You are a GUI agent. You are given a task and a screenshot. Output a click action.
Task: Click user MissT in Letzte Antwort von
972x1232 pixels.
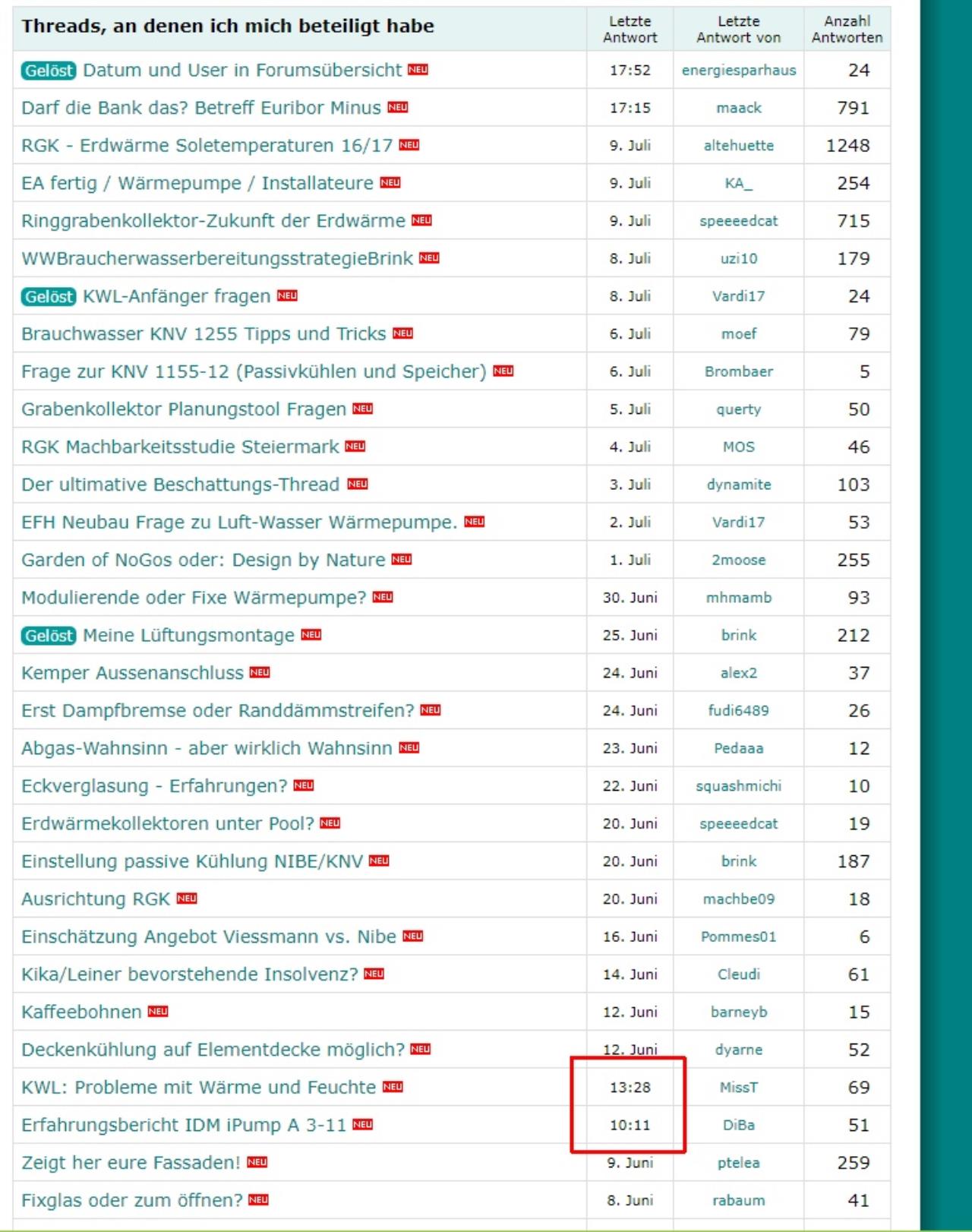pyautogui.click(x=739, y=1088)
